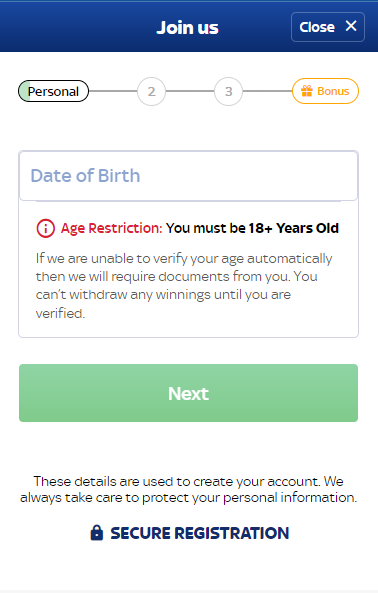Select the step 3 circle
Image resolution: width=378 pixels, height=593 pixels.
click(228, 92)
